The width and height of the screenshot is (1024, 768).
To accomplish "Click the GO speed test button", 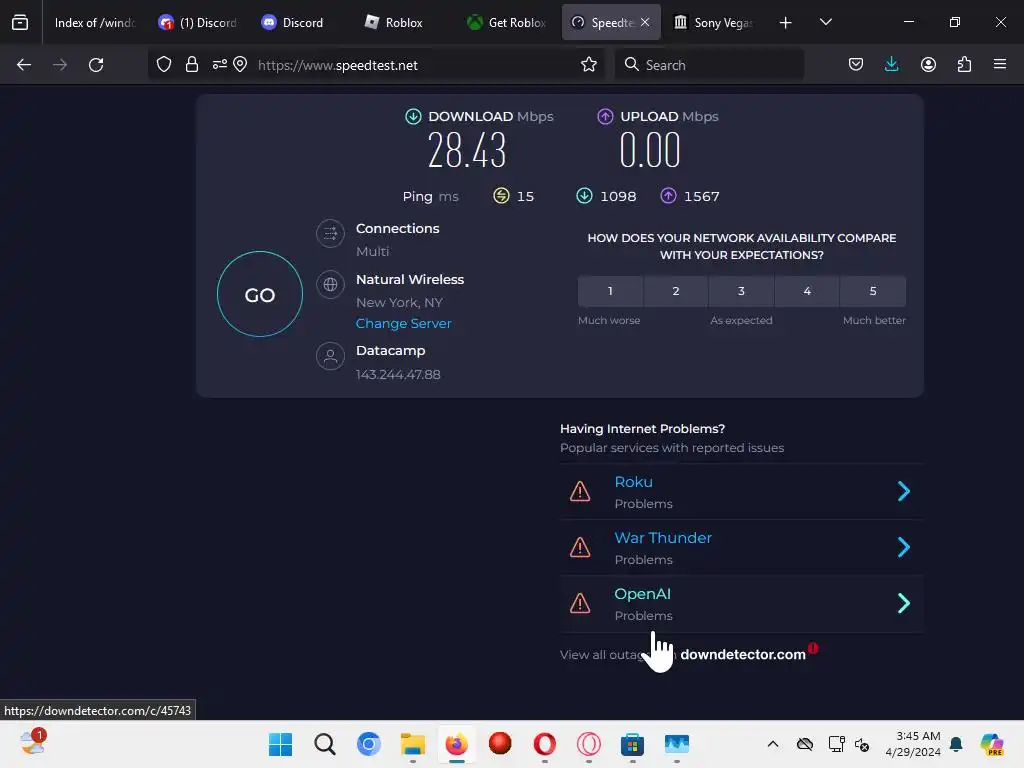I will click(260, 295).
